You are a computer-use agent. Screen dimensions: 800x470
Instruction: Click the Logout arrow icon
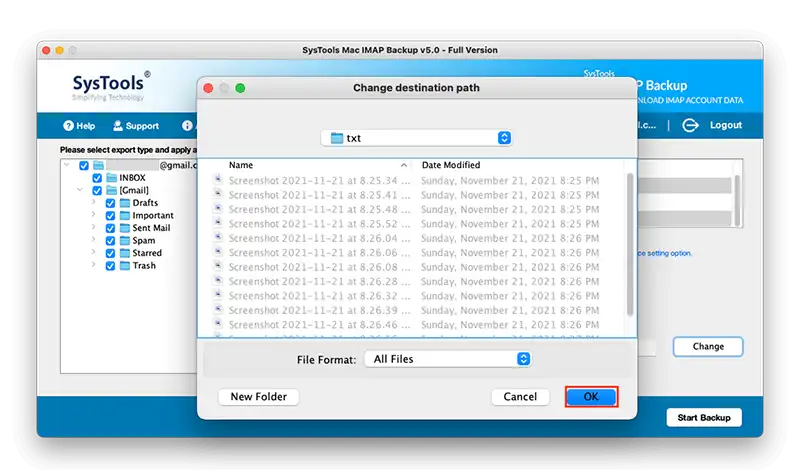(690, 125)
